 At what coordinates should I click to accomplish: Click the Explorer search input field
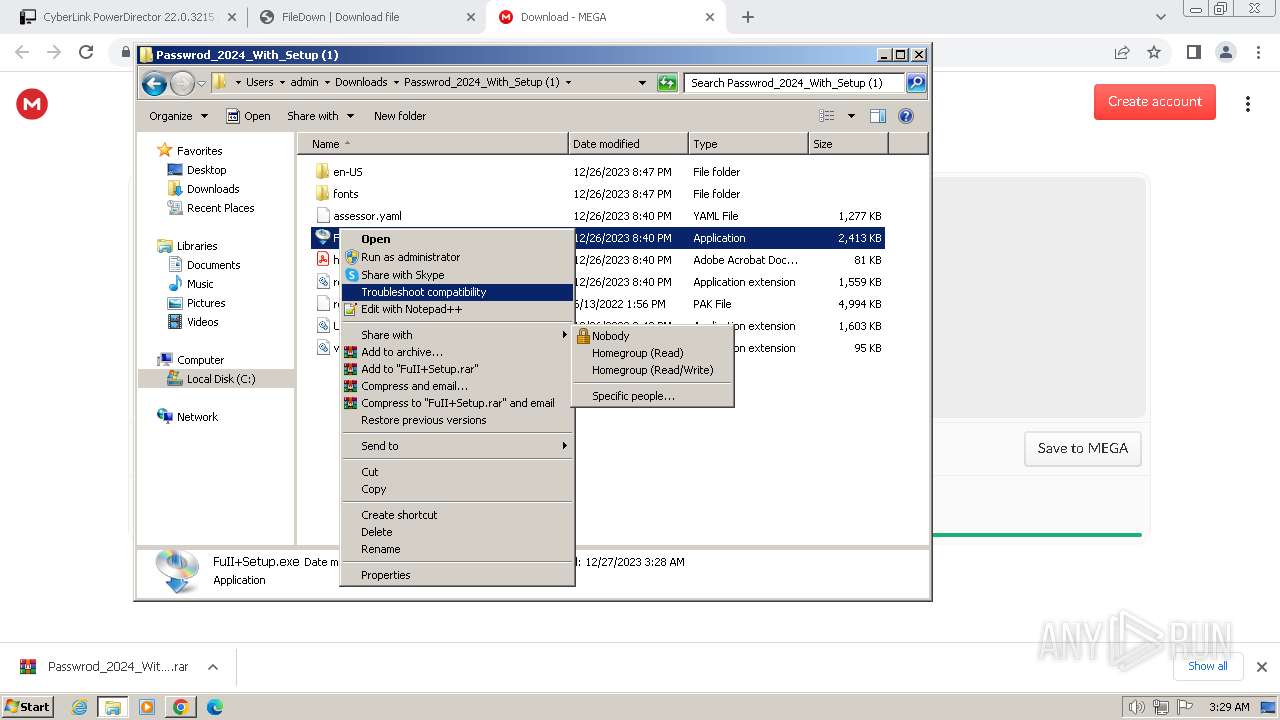coord(794,83)
